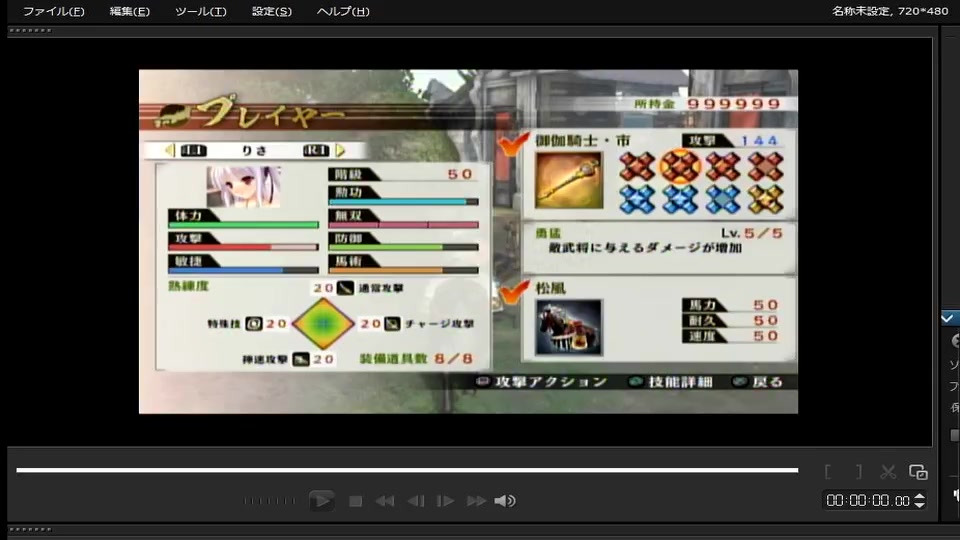Click the プレイヤー heading in the preview

(x=273, y=113)
